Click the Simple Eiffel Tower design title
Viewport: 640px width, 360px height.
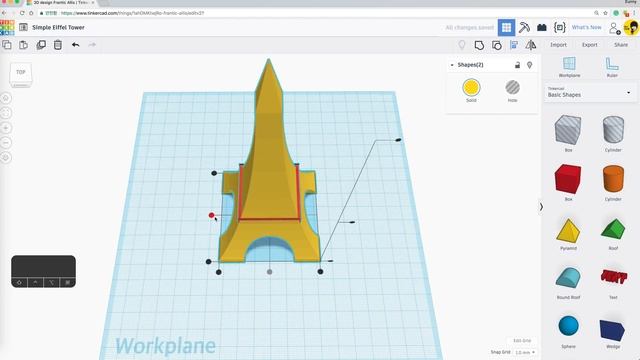[58, 27]
